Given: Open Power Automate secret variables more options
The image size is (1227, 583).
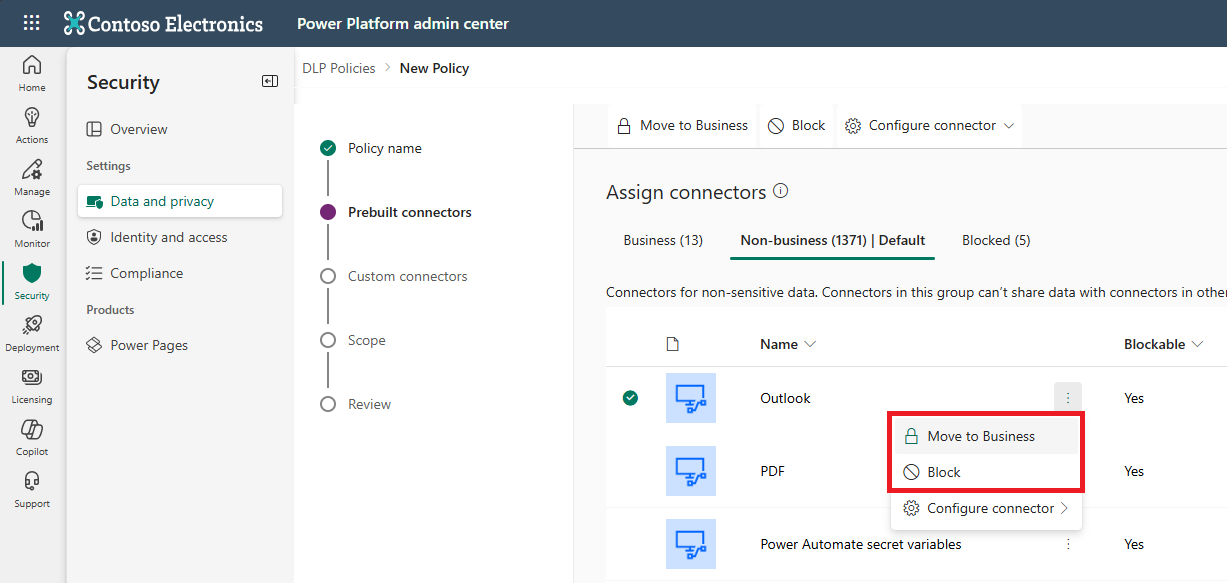Looking at the screenshot, I should 1068,544.
